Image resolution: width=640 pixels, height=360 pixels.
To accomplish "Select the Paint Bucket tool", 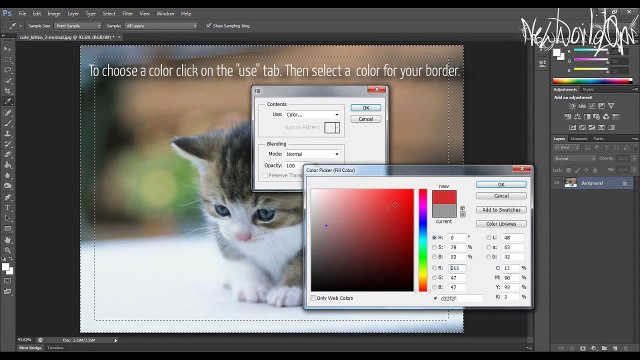I will 8,165.
